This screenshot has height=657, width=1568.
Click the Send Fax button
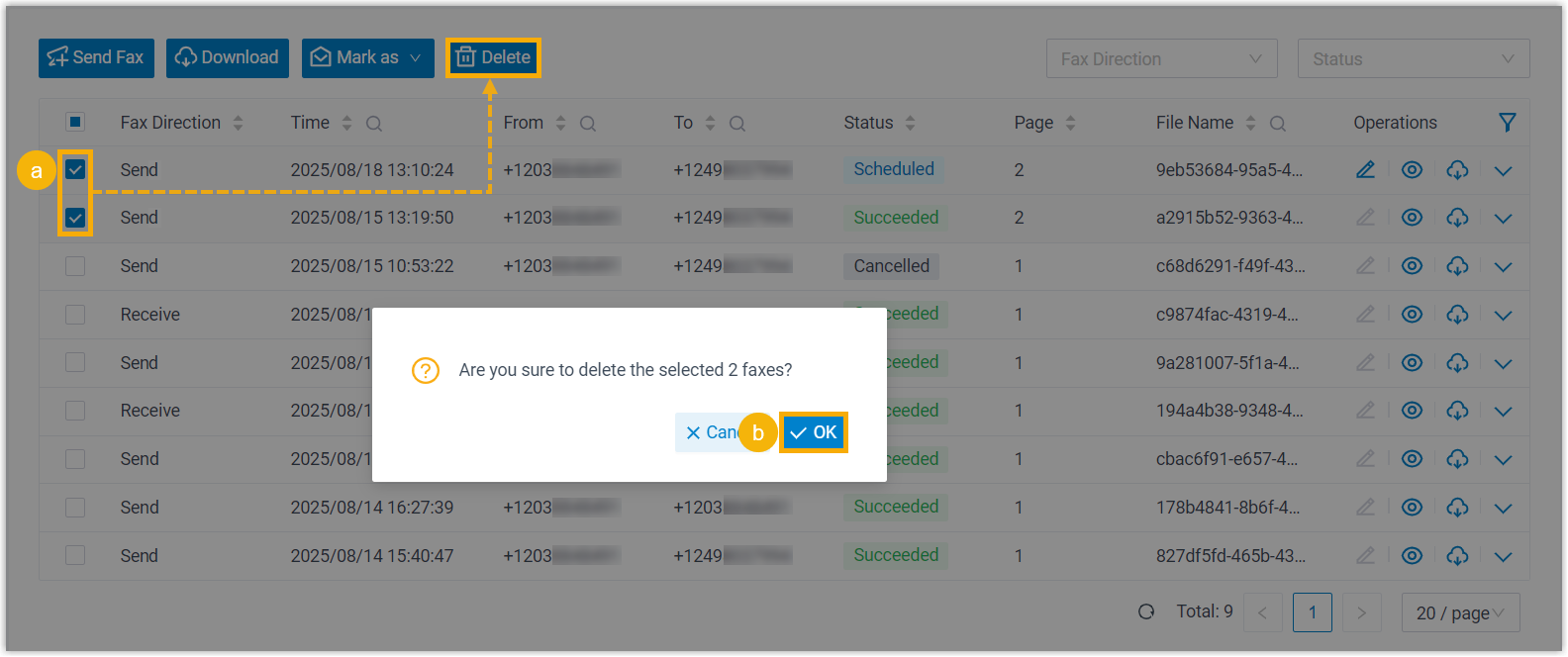coord(96,58)
